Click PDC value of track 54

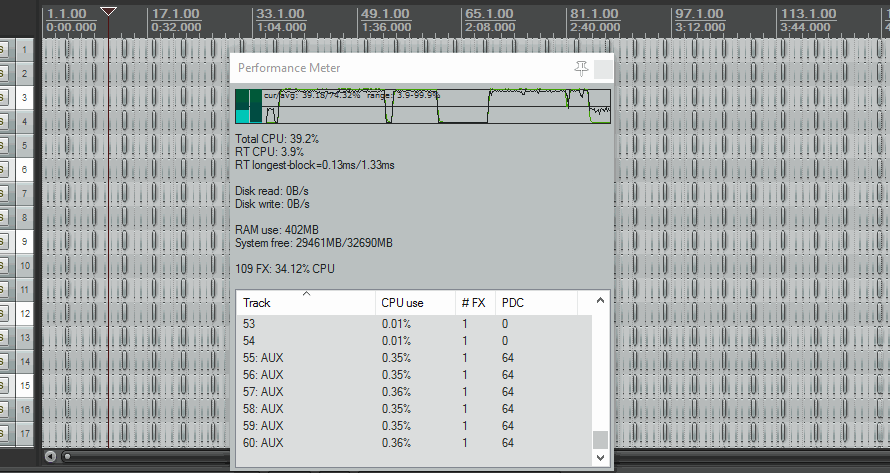(505, 341)
